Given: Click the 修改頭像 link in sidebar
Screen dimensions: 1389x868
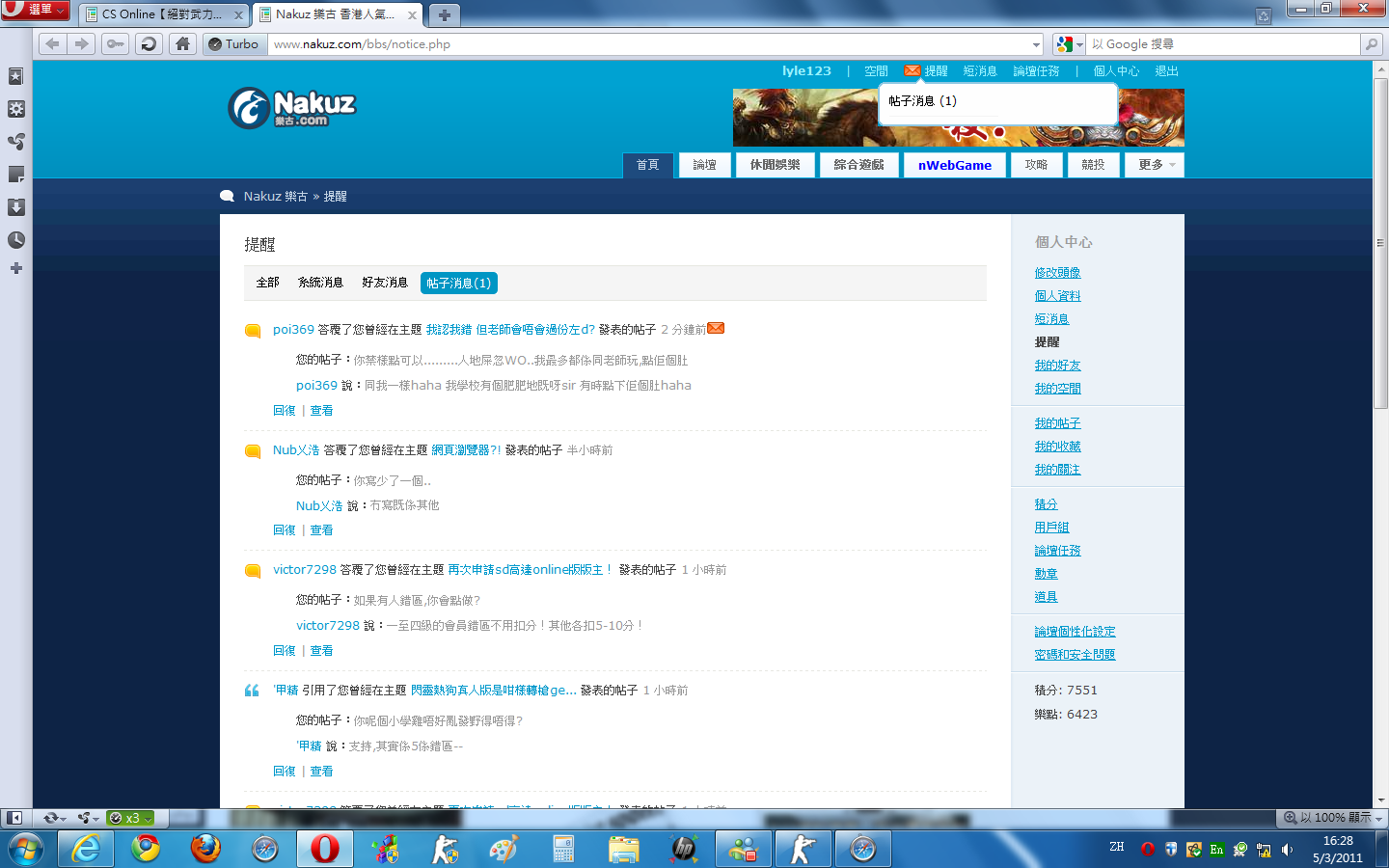Looking at the screenshot, I should (1057, 273).
